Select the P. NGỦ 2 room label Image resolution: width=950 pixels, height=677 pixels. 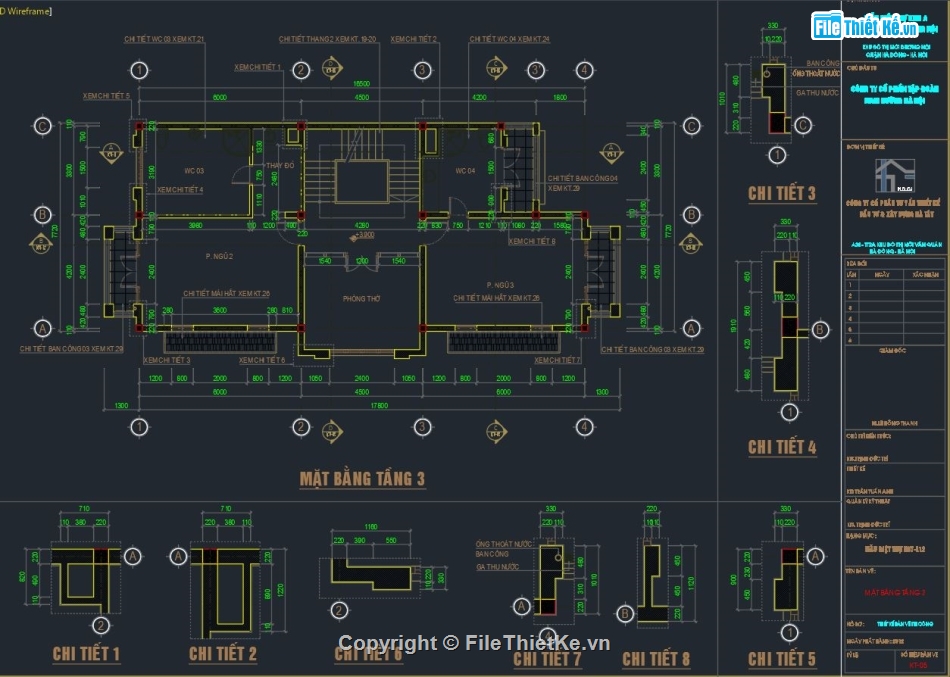[219, 256]
